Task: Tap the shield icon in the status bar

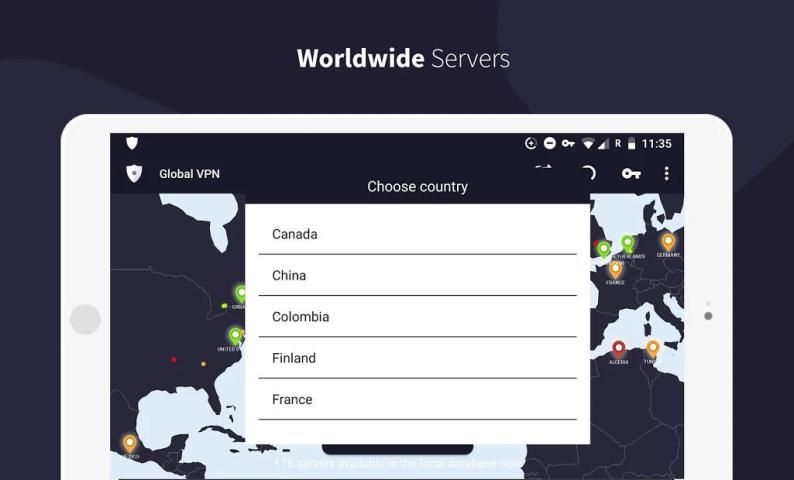Action: pyautogui.click(x=132, y=143)
